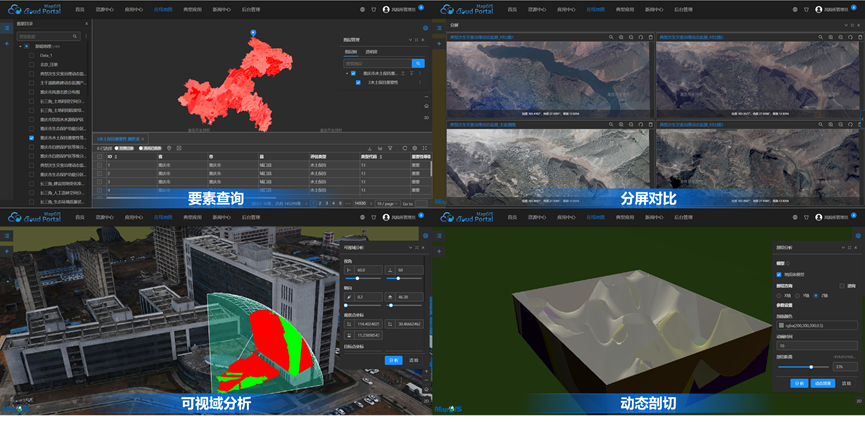Click first 视角 slider under 60.0 value
865x430 pixels.
click(362, 279)
